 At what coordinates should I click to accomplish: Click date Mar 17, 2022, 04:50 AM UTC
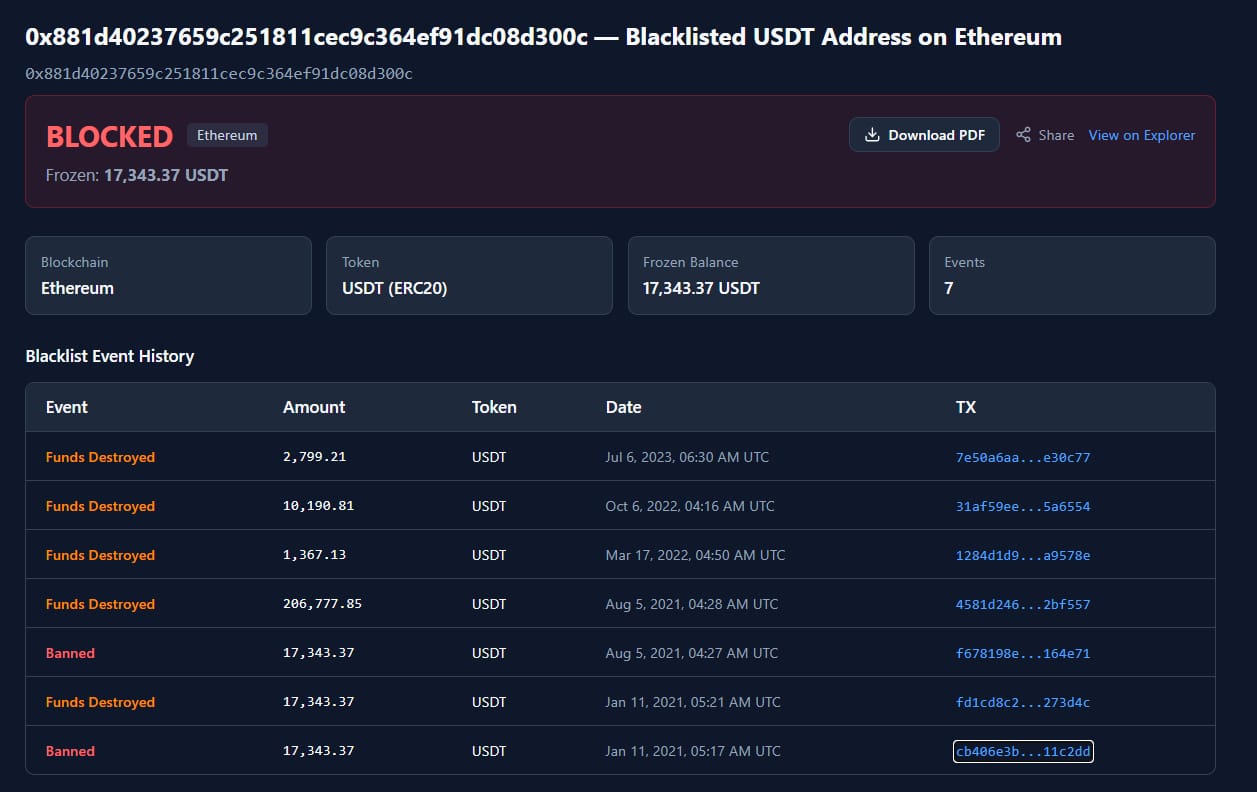point(695,555)
